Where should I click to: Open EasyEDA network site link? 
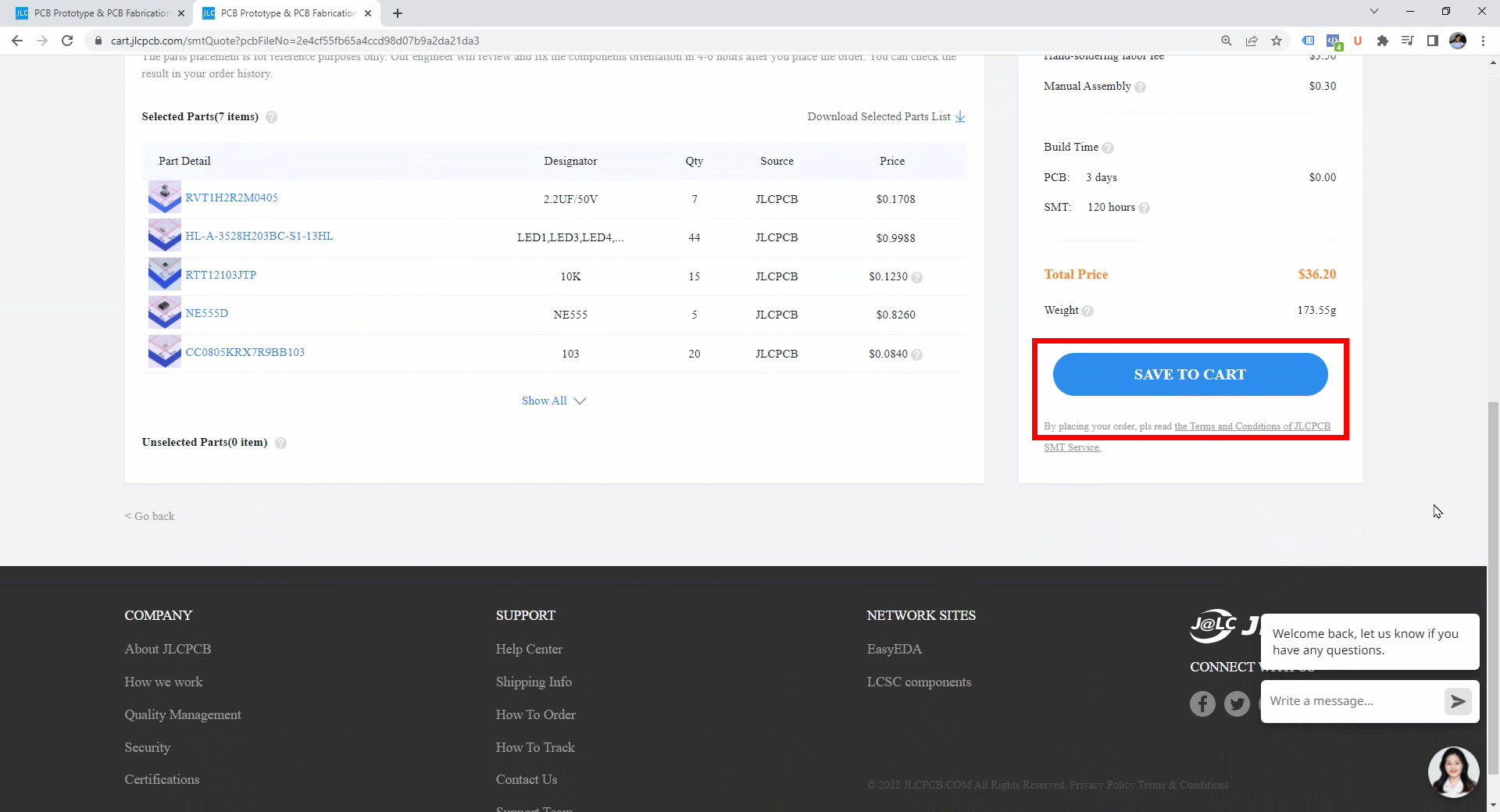pyautogui.click(x=894, y=649)
